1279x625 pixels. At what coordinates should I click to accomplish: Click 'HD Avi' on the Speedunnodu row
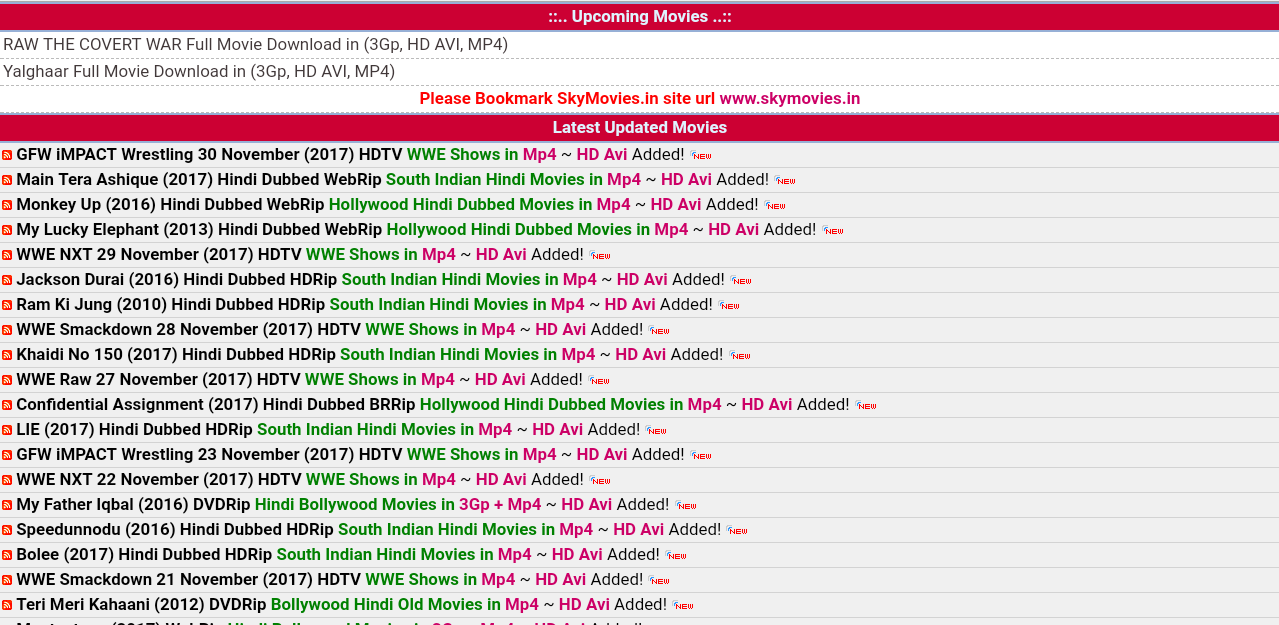639,530
